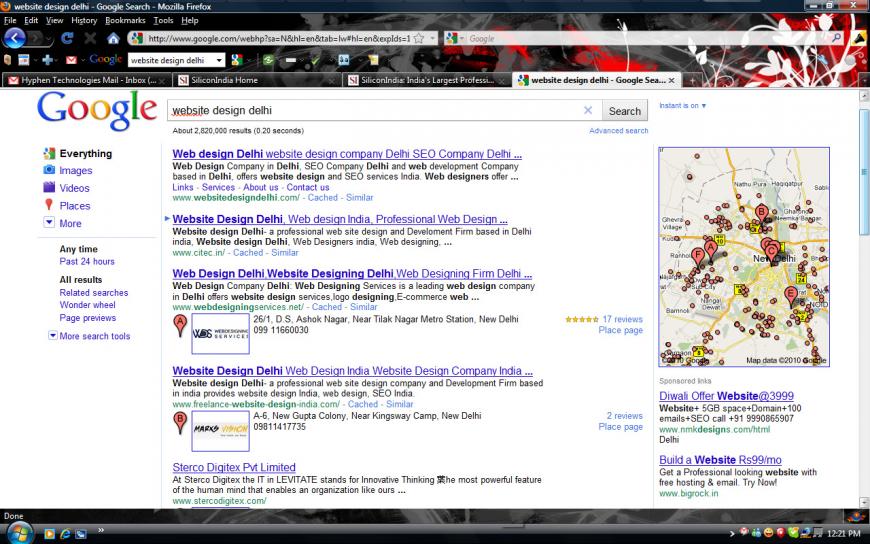Reload the page with the refresh icon
The width and height of the screenshot is (870, 544).
tap(67, 38)
